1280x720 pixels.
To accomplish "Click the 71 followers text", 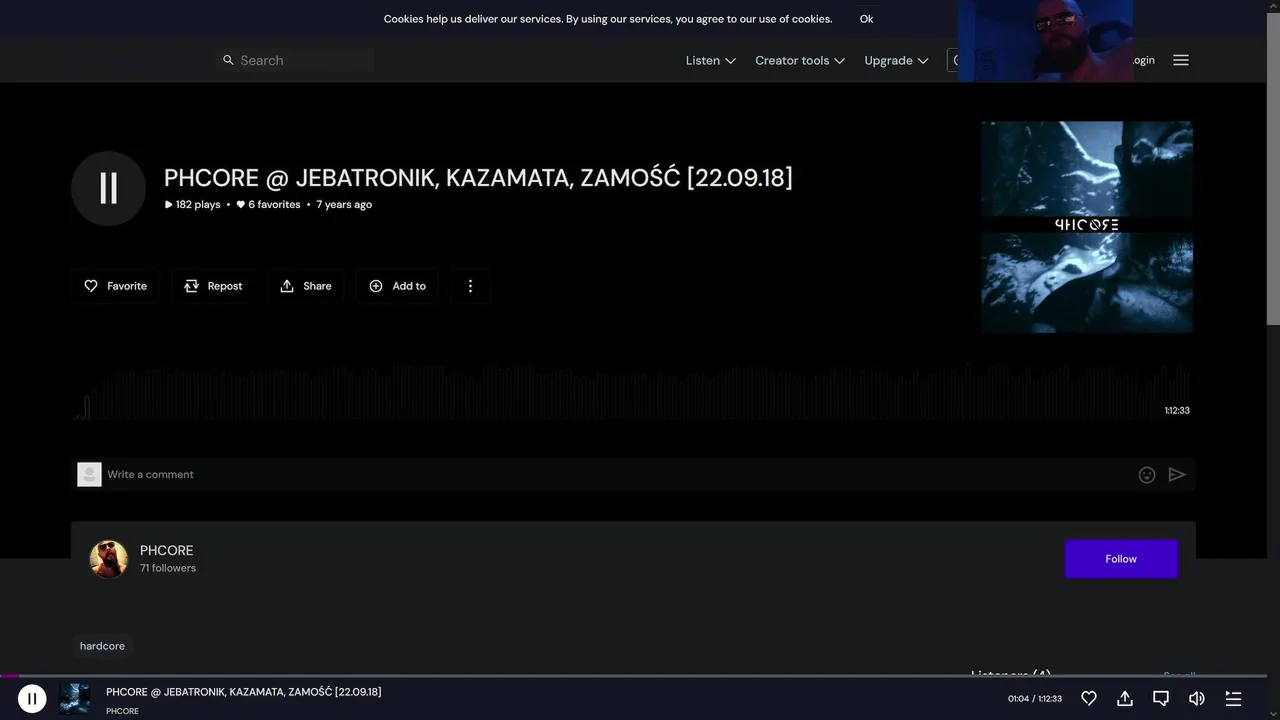I will (168, 568).
